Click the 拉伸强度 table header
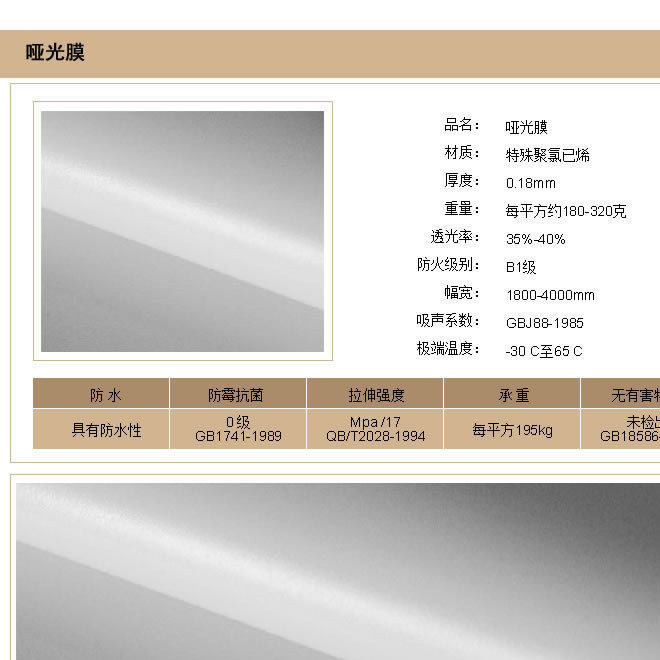 pyautogui.click(x=375, y=394)
